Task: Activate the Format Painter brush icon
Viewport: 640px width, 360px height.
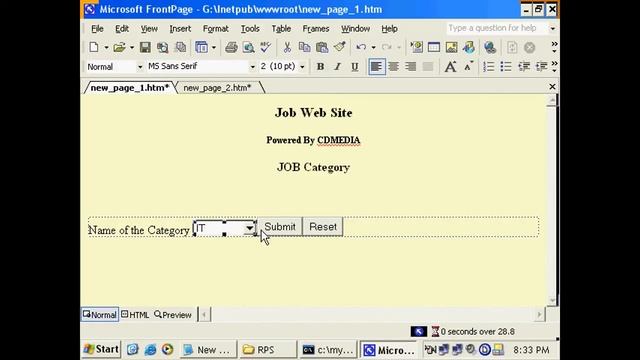Action: 340,47
